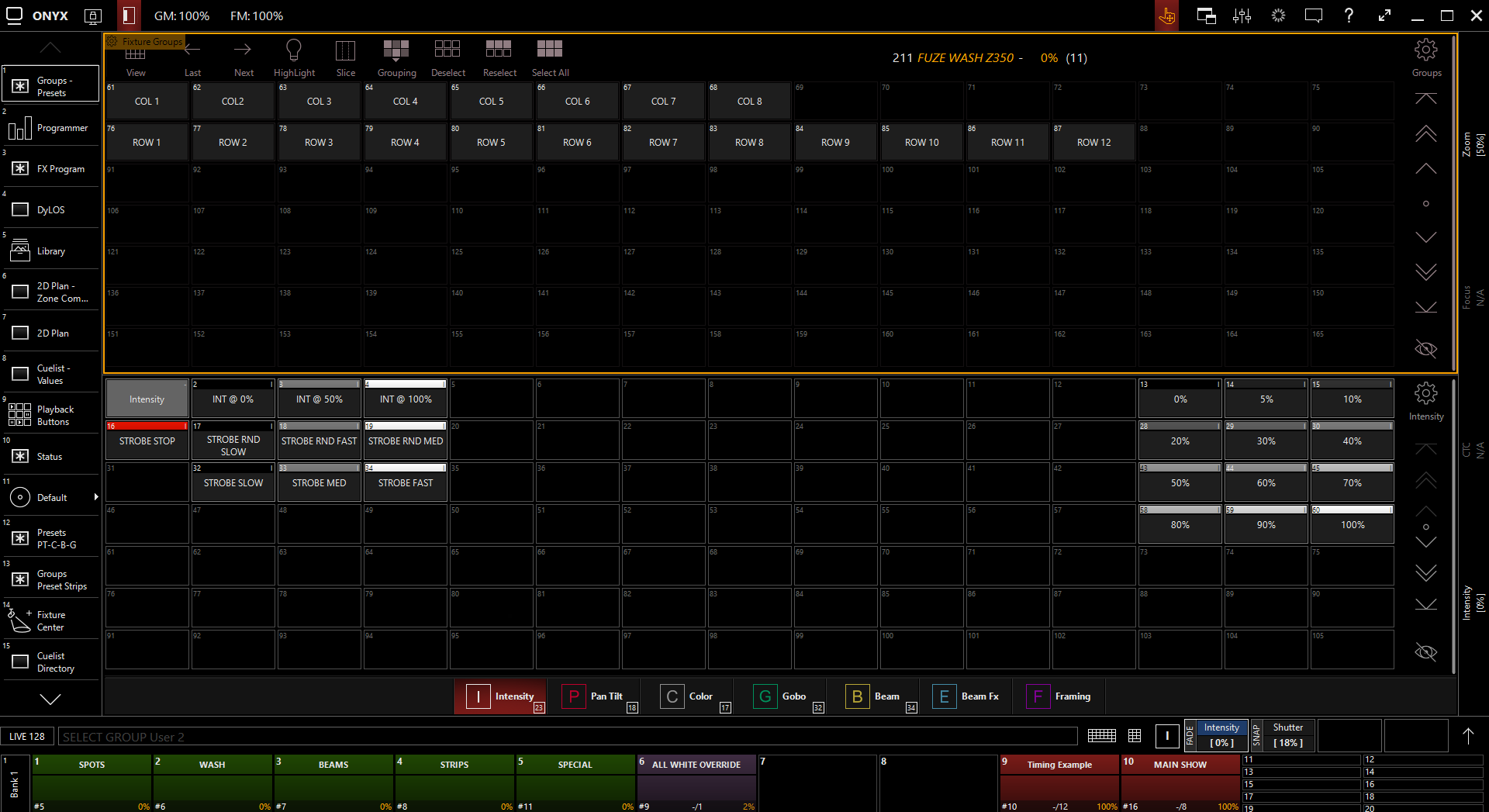Select the ROW 5 fixture group

click(x=491, y=143)
